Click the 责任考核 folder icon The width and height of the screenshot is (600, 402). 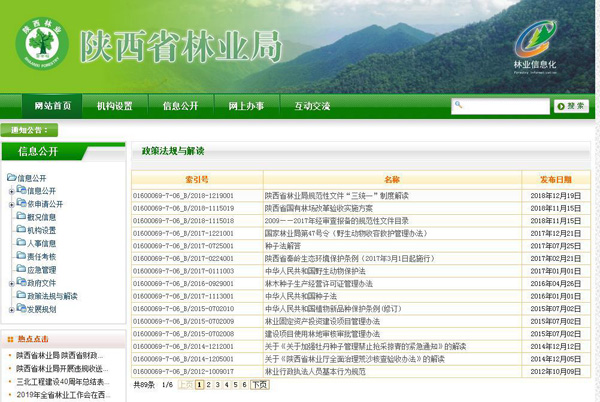(x=20, y=256)
